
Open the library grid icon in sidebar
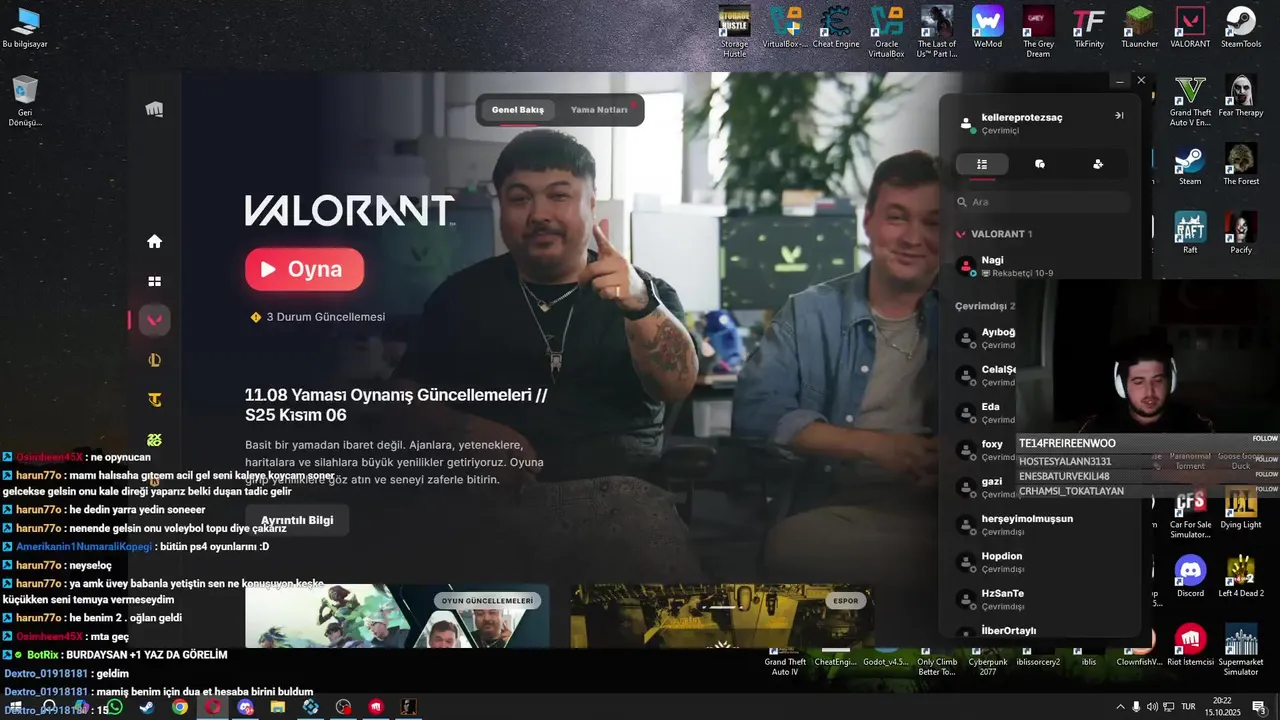pos(154,282)
